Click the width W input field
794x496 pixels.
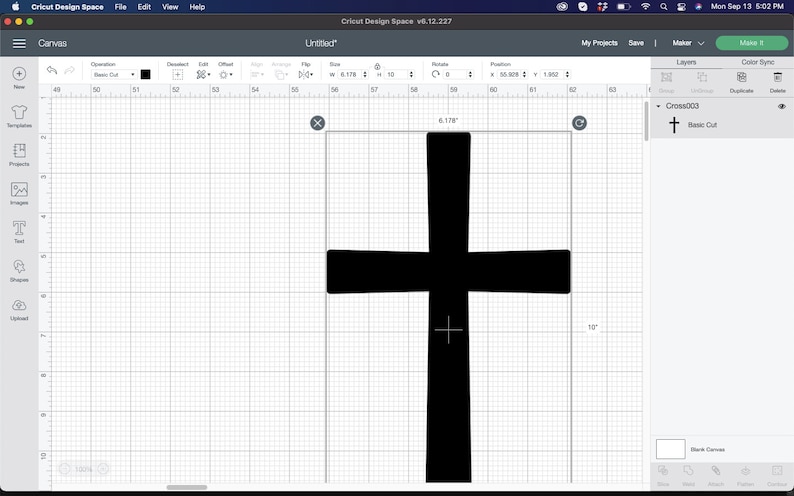click(349, 74)
